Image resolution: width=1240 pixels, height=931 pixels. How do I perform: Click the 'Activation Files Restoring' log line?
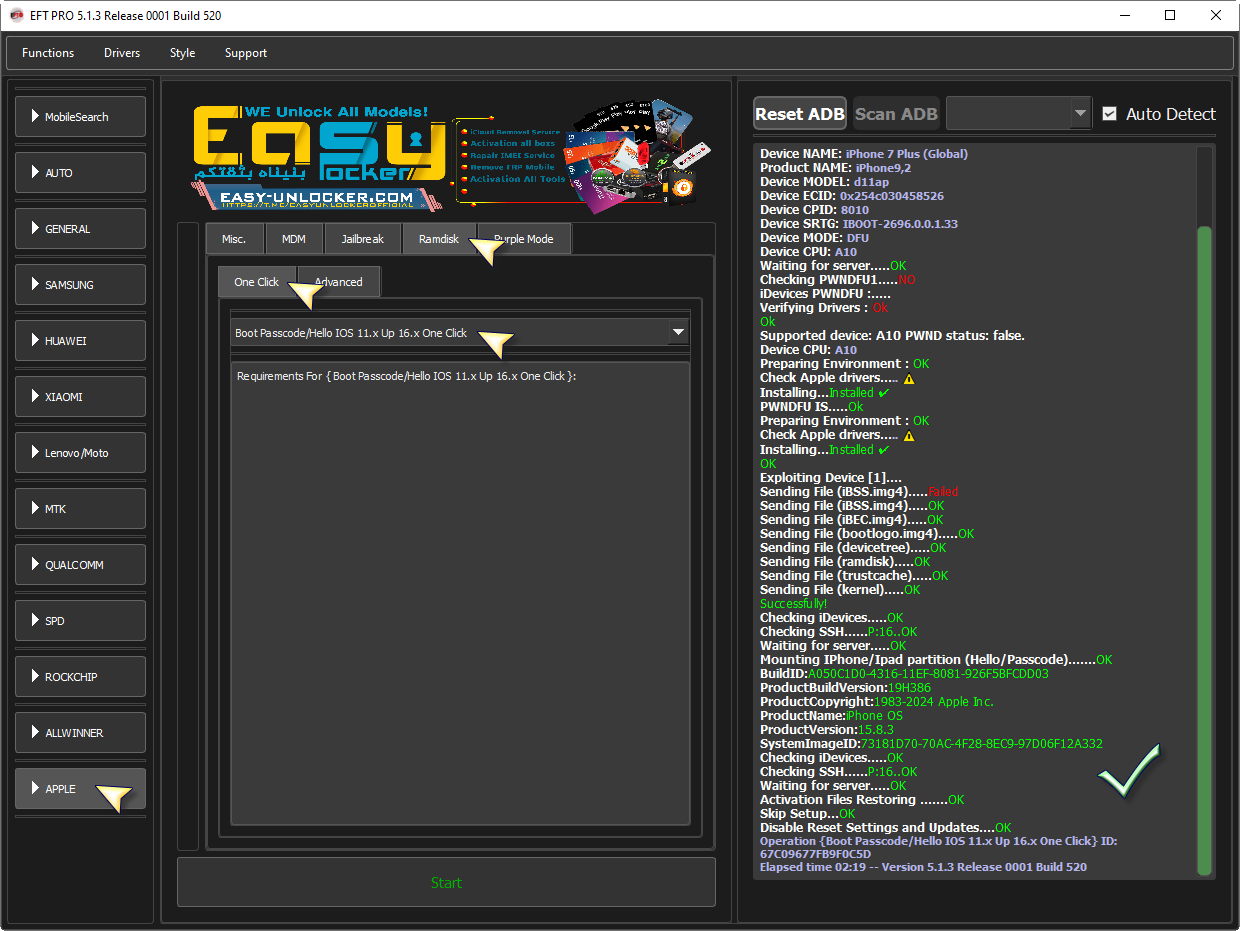click(862, 800)
